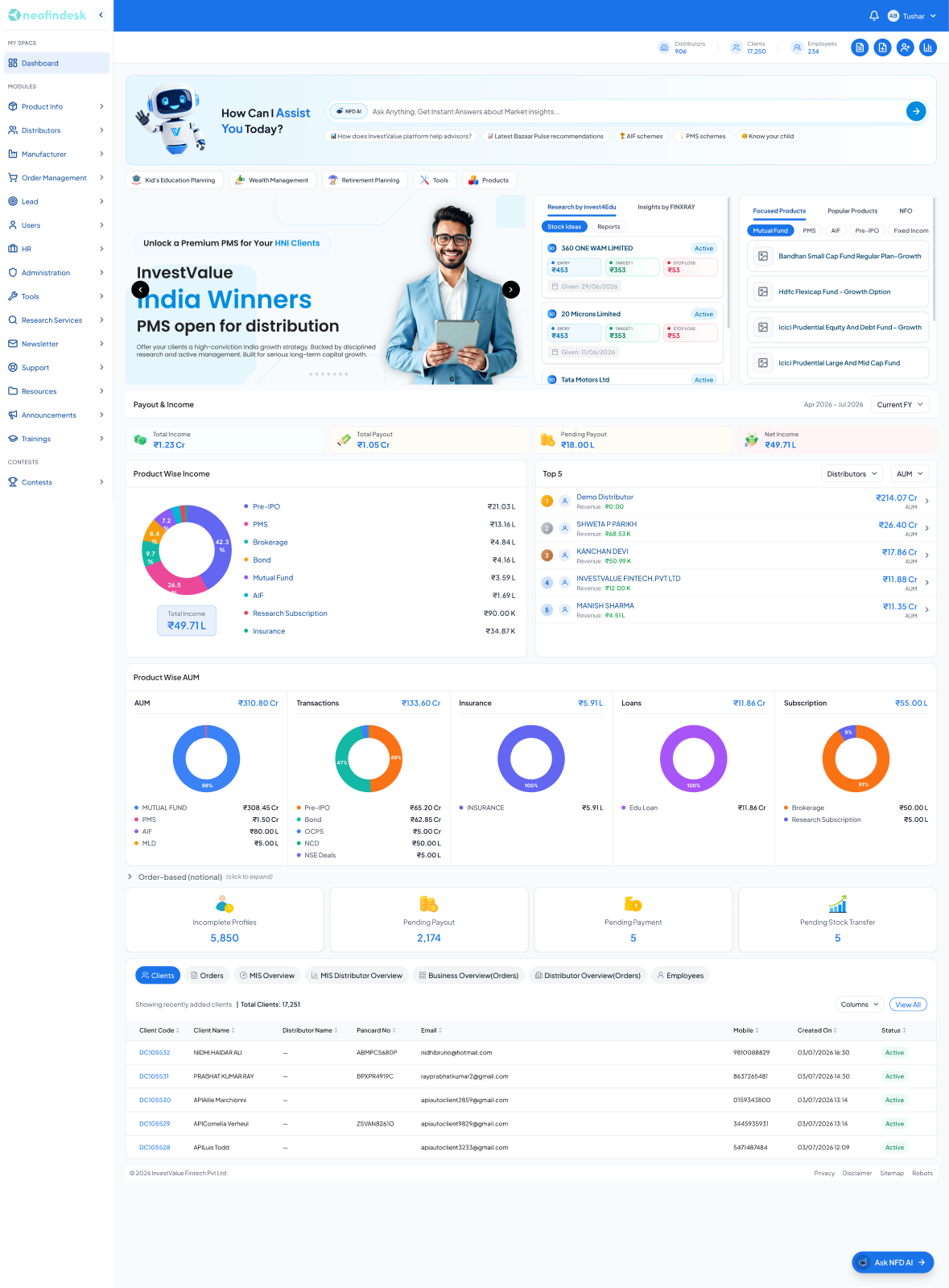Select the Reports toggle
This screenshot has height=1288, width=949.
pos(609,227)
